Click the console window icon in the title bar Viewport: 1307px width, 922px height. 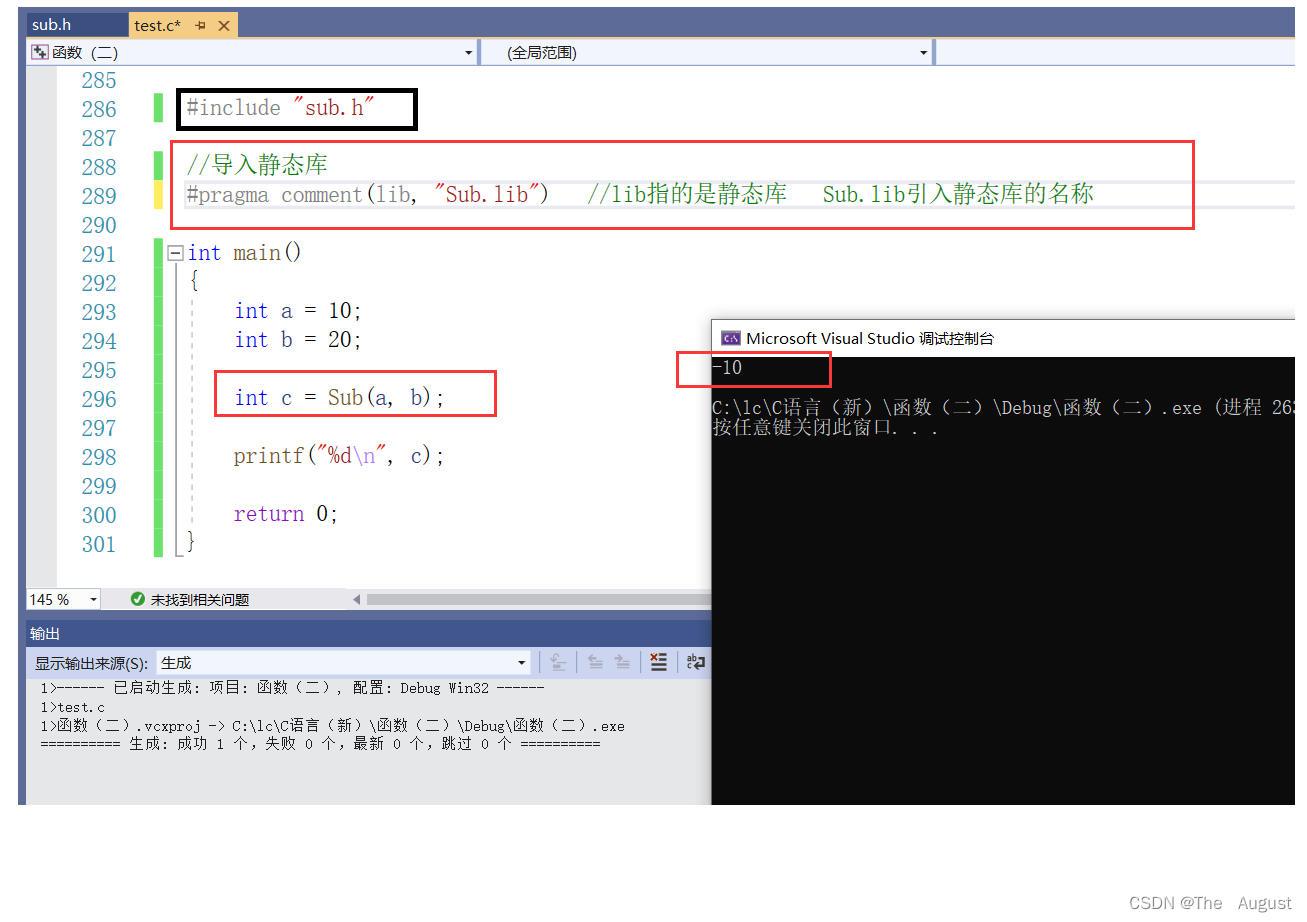tap(731, 338)
